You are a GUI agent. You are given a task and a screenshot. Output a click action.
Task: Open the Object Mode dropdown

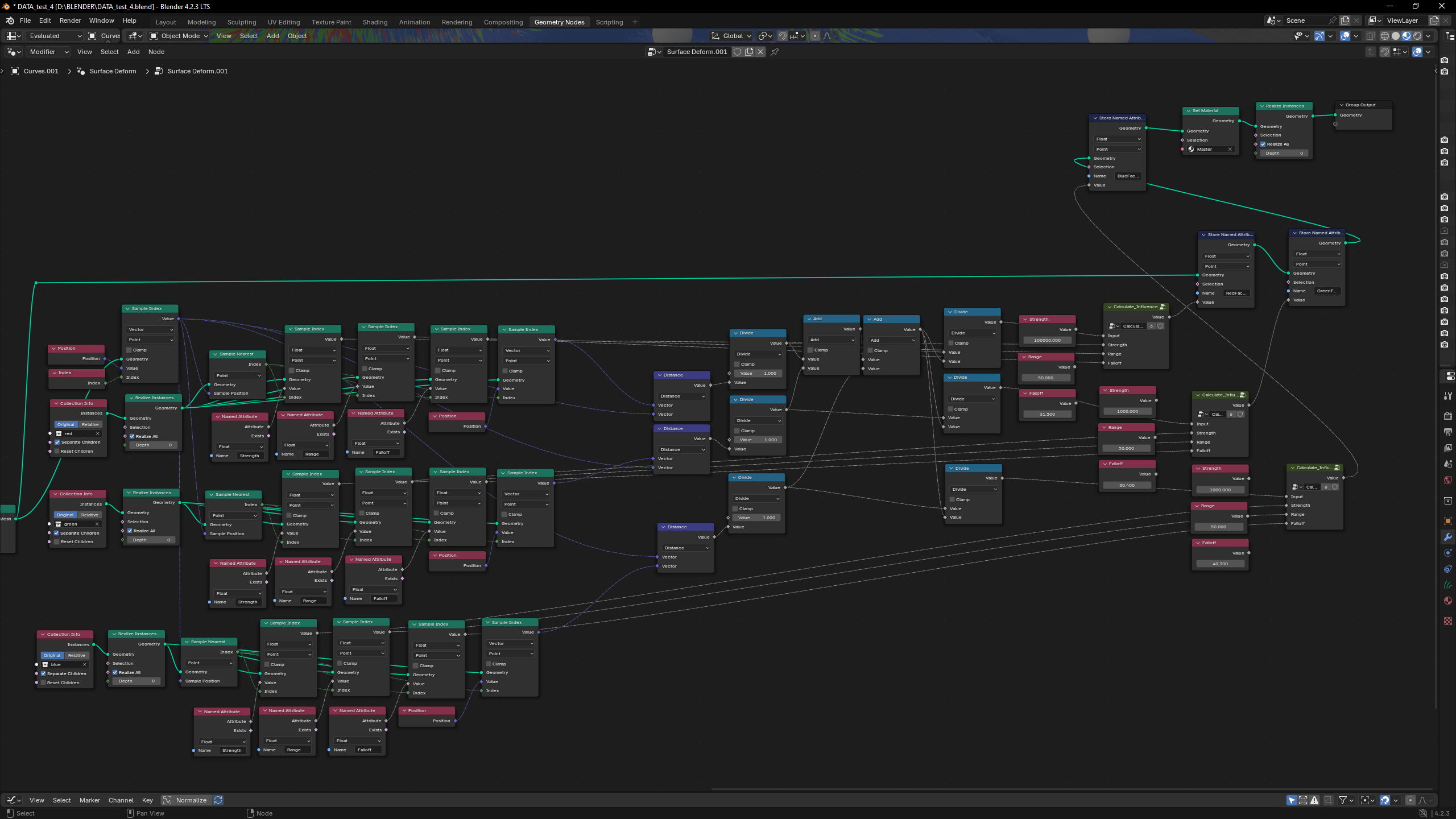coord(179,36)
